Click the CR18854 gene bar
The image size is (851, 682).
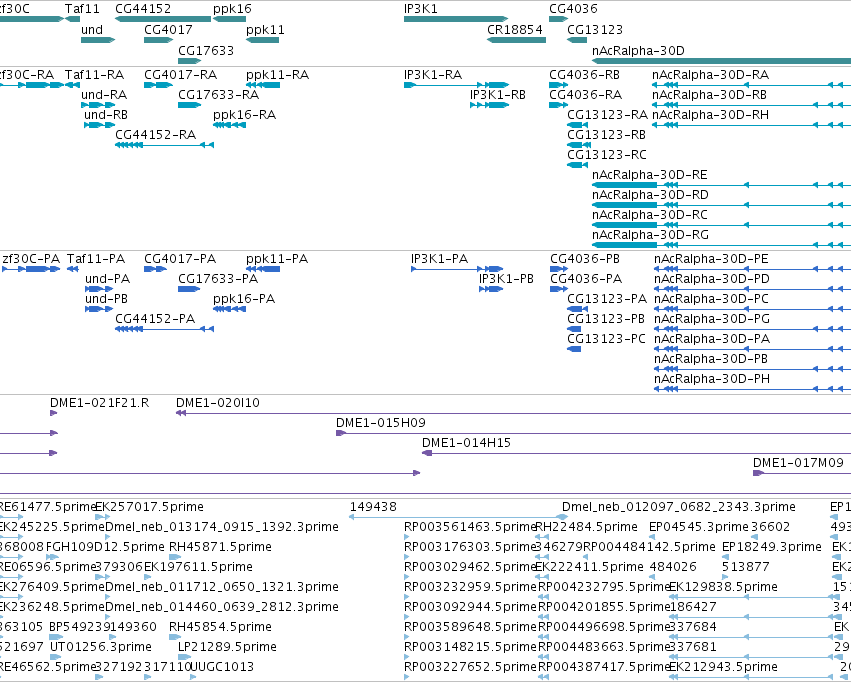(x=516, y=40)
